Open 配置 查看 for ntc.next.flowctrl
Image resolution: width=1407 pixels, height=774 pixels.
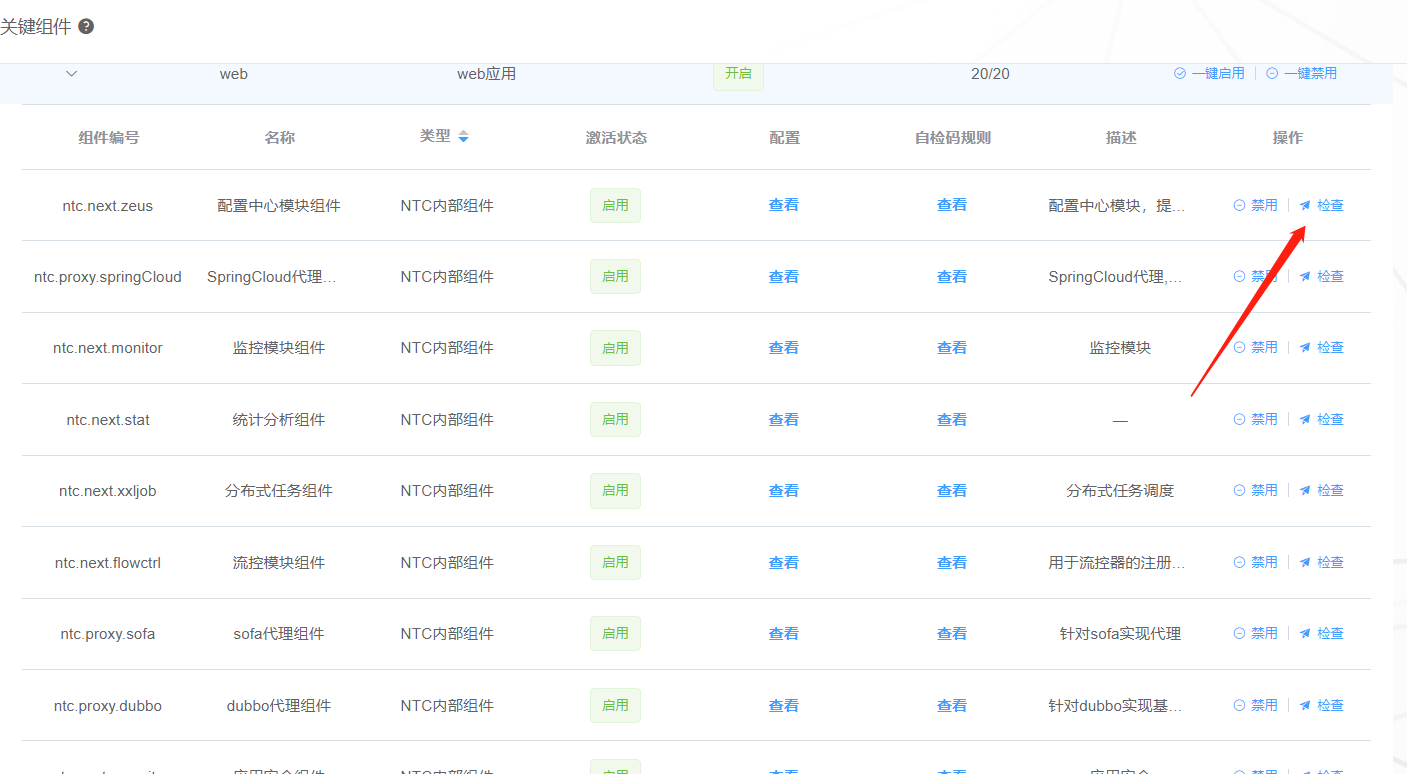click(784, 562)
